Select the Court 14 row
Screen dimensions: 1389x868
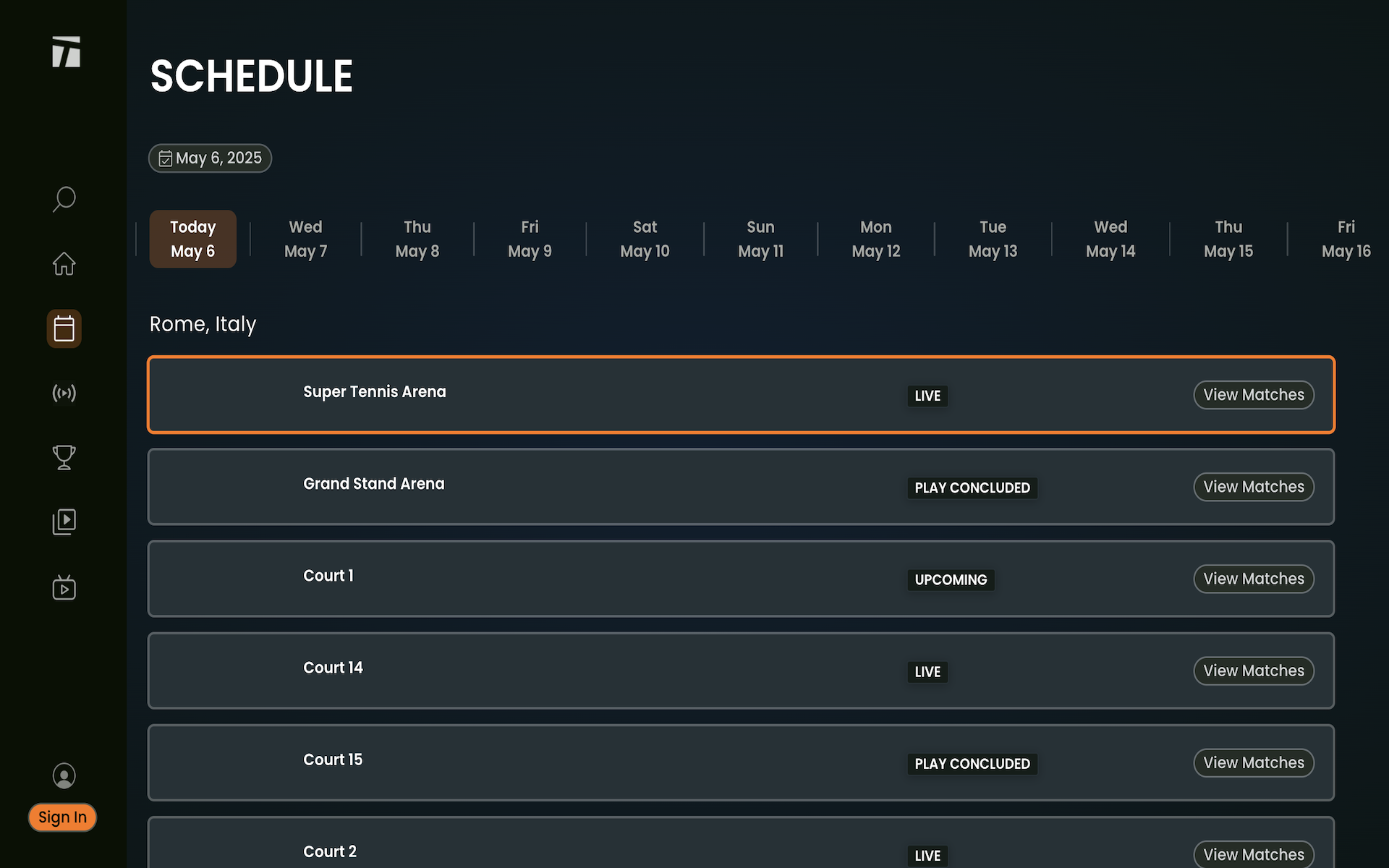click(579, 671)
